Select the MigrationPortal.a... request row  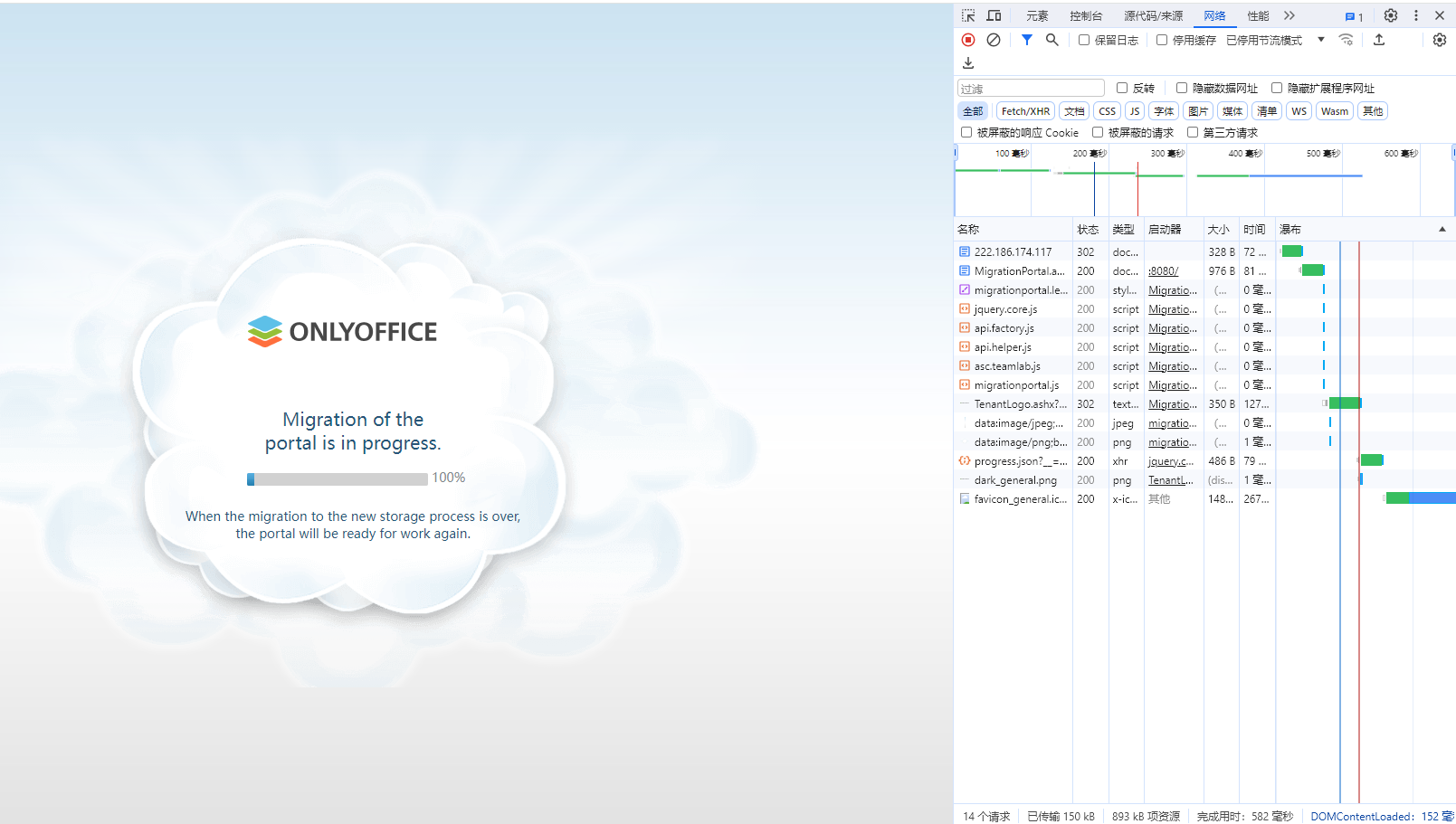(x=1204, y=270)
